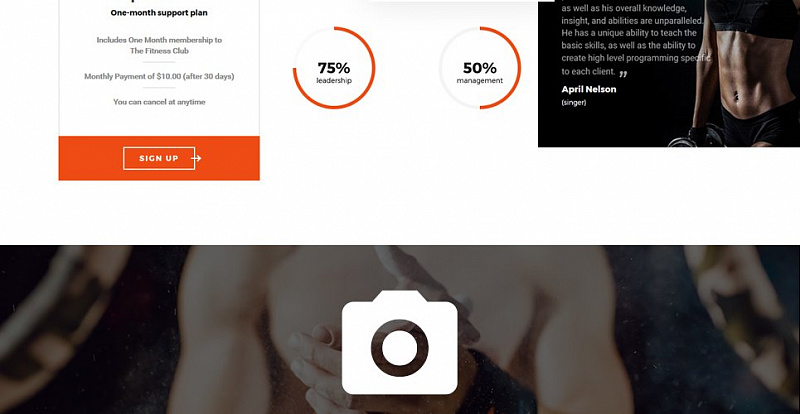Click the 75% leadership progress circle
This screenshot has height=414, width=800.
334,68
